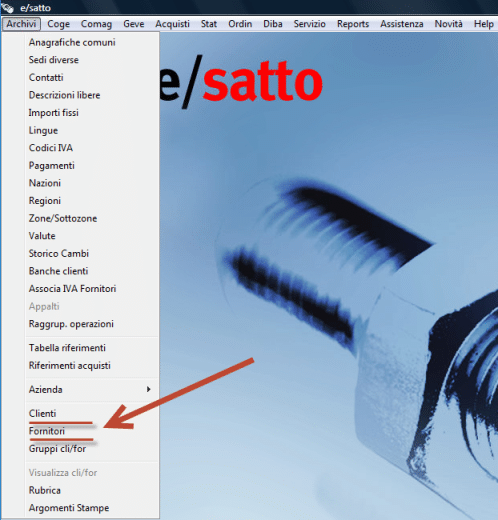Open the Reports menu
This screenshot has height=520, width=498.
[353, 24]
